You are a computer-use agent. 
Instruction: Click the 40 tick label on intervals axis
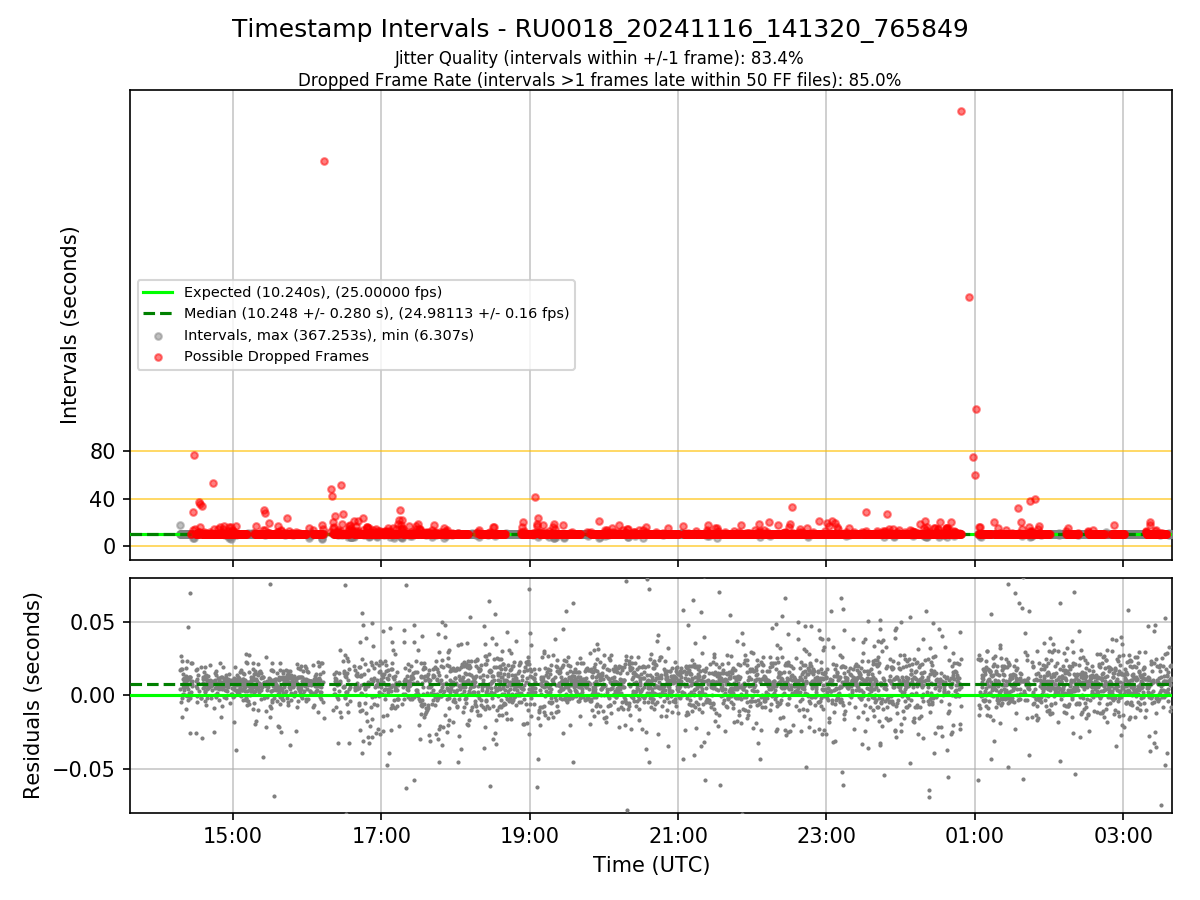coord(104,499)
